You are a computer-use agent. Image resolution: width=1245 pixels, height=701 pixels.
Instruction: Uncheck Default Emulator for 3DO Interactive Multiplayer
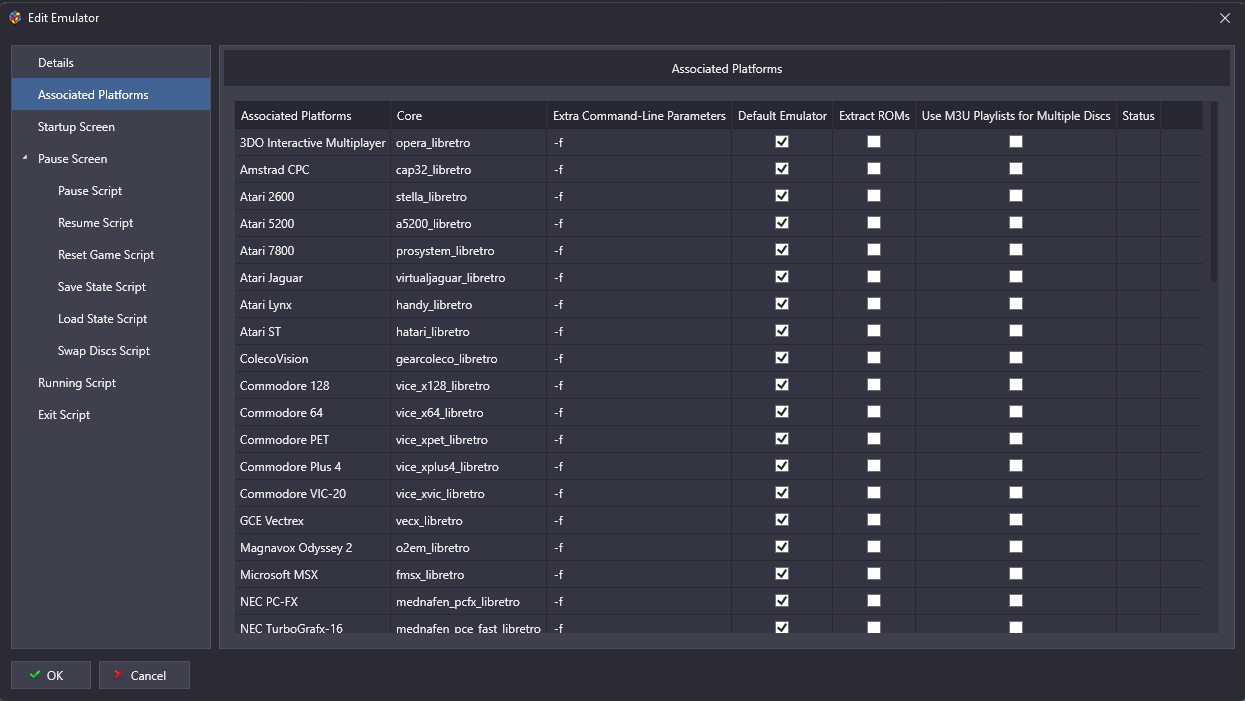tap(782, 142)
